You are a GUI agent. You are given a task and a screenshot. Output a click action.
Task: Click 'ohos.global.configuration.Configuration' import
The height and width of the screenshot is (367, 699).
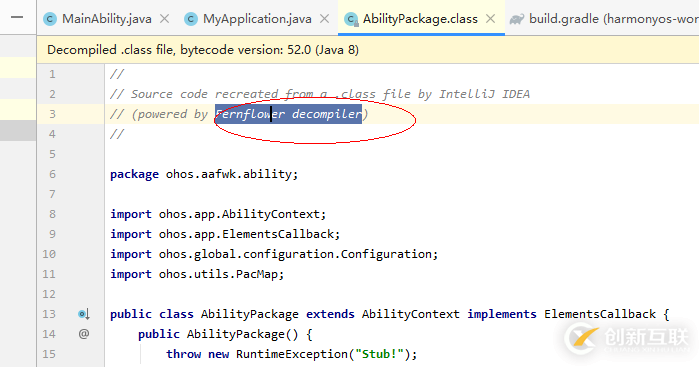[295, 254]
